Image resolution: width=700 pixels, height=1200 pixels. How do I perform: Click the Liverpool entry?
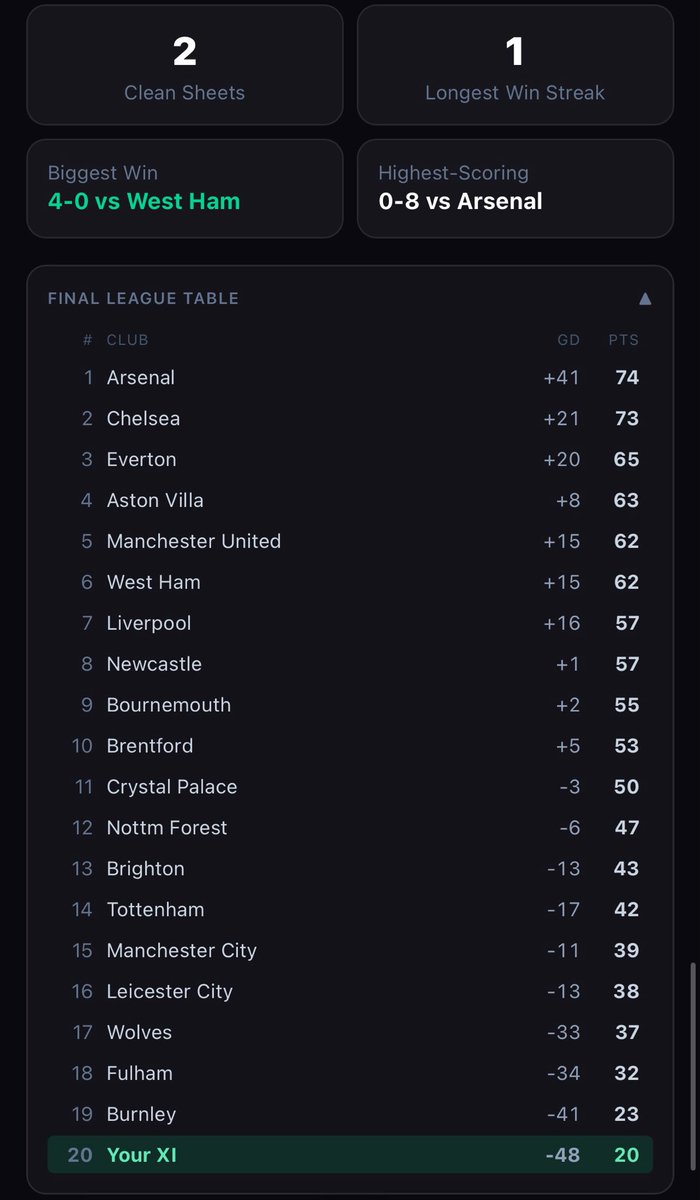(350, 623)
